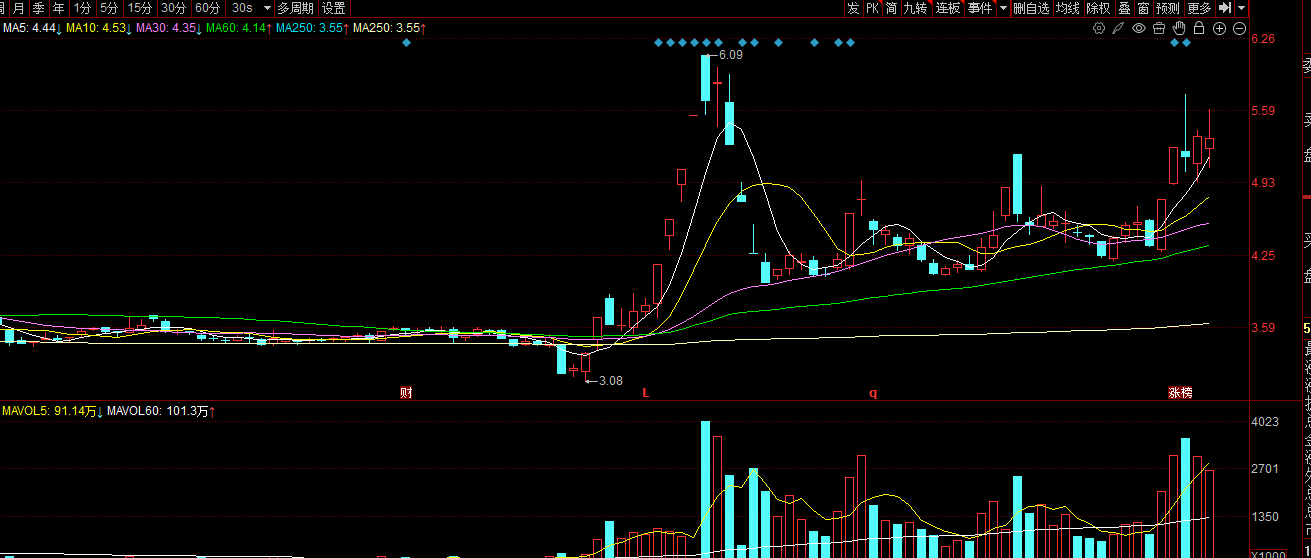Select the hand pan tool
The width and height of the screenshot is (1311, 558).
tap(1179, 28)
